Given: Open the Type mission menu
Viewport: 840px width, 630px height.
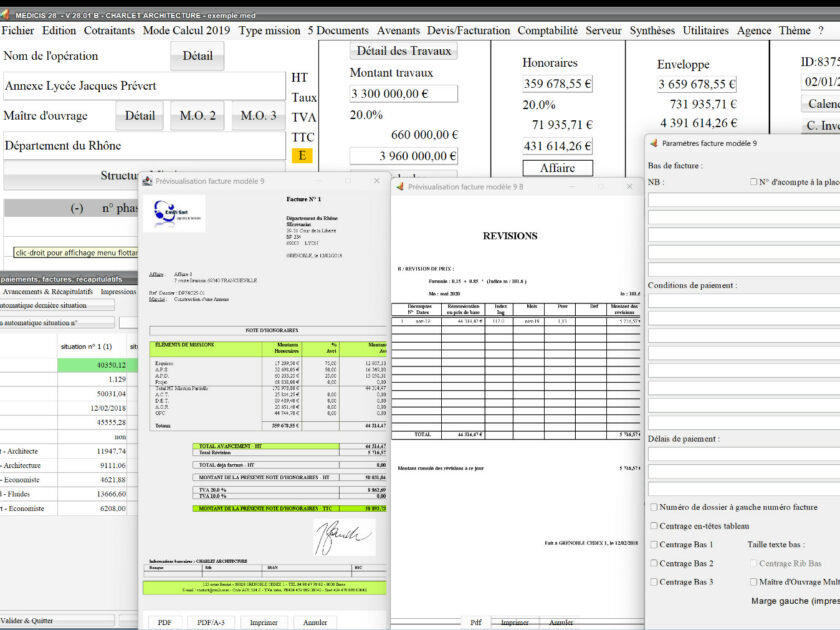Looking at the screenshot, I should click(x=269, y=31).
